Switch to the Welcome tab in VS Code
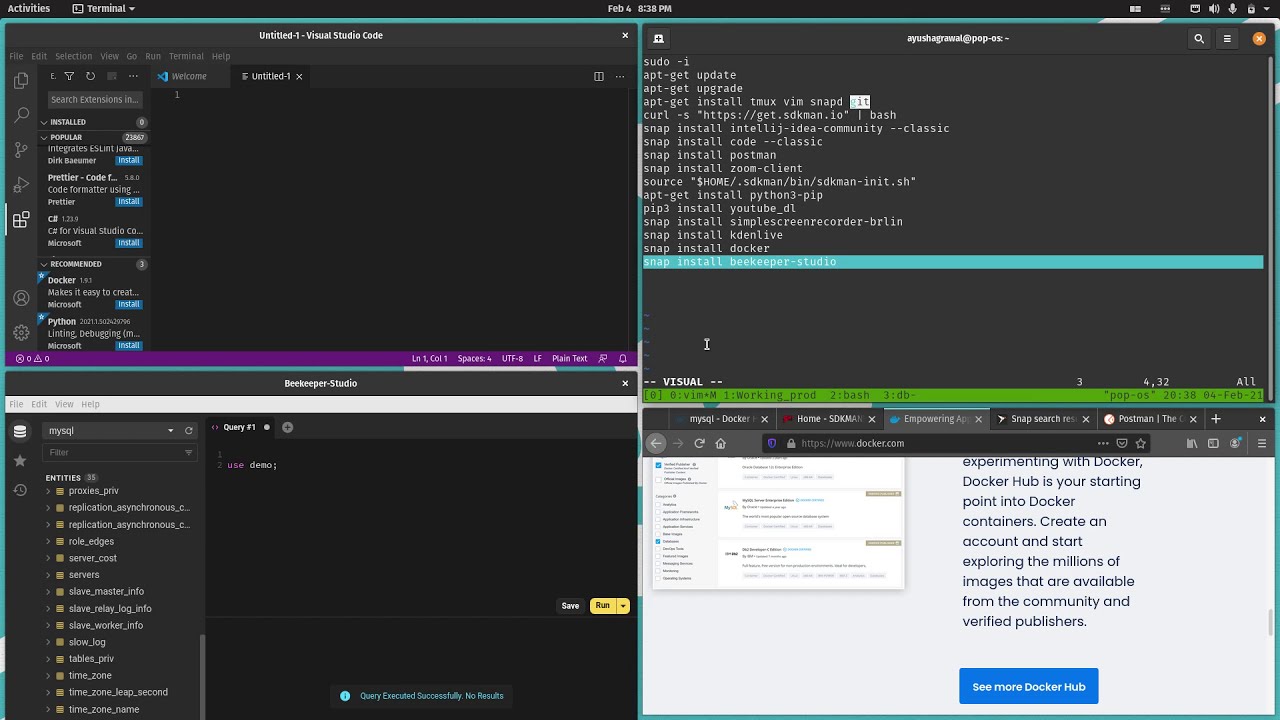 [189, 76]
